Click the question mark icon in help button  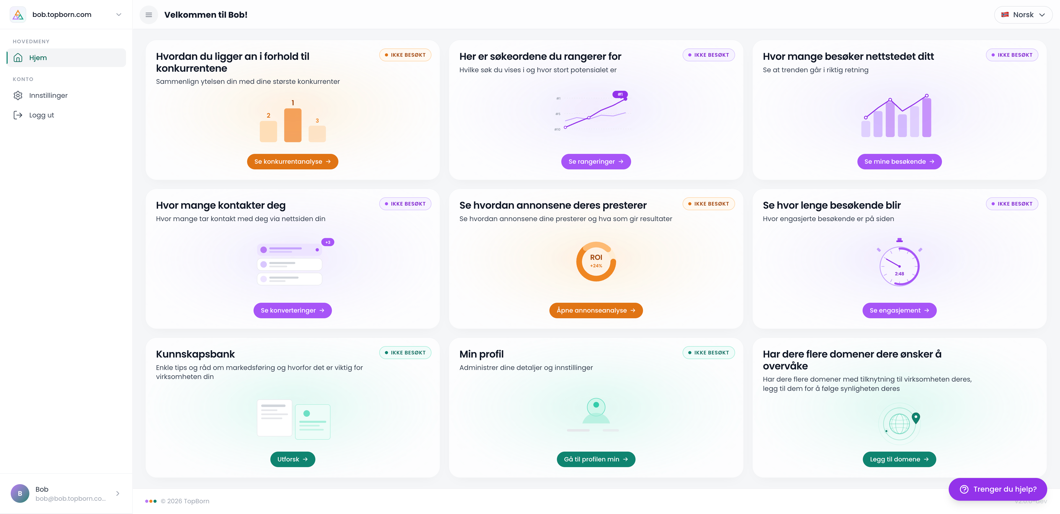click(964, 490)
